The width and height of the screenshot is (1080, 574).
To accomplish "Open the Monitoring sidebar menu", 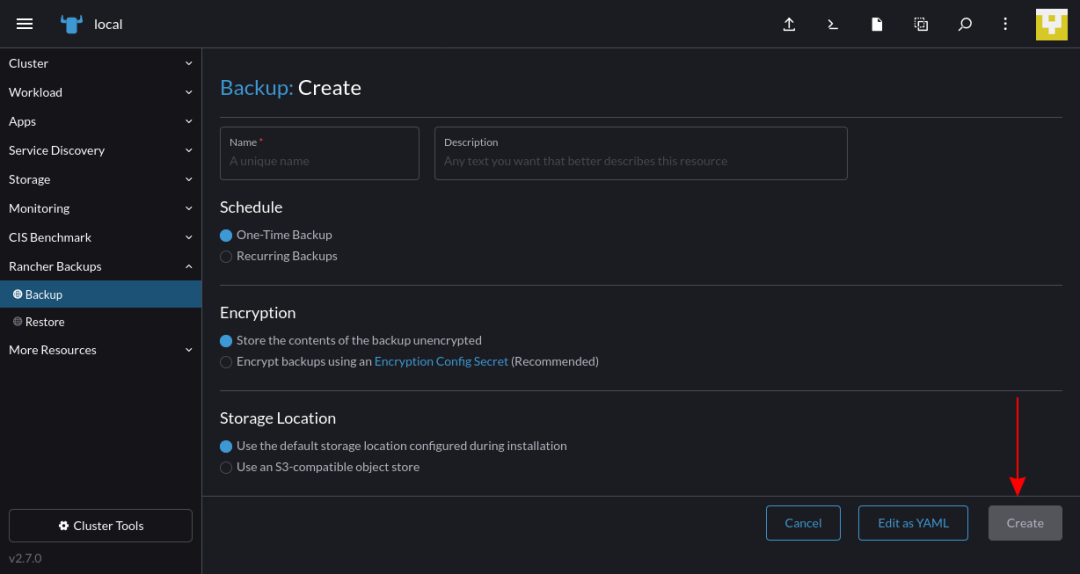I will click(x=101, y=208).
